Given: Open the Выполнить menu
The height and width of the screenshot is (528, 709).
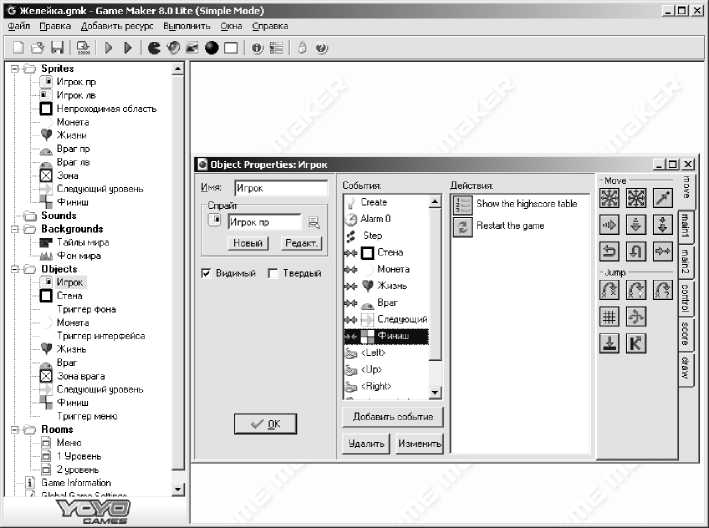Looking at the screenshot, I should point(187,26).
